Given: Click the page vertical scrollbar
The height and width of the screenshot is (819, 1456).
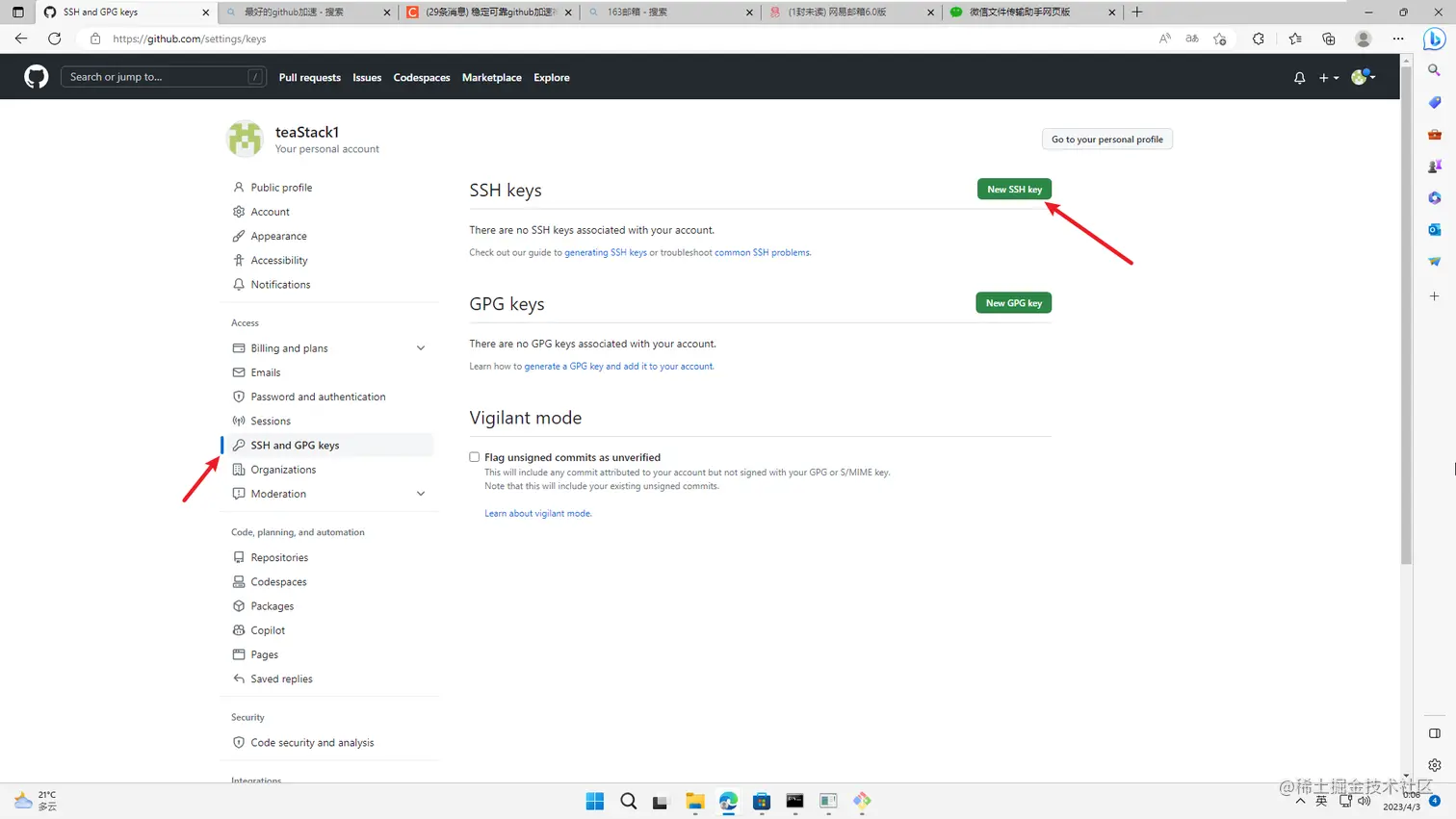Looking at the screenshot, I should coord(1406,318).
